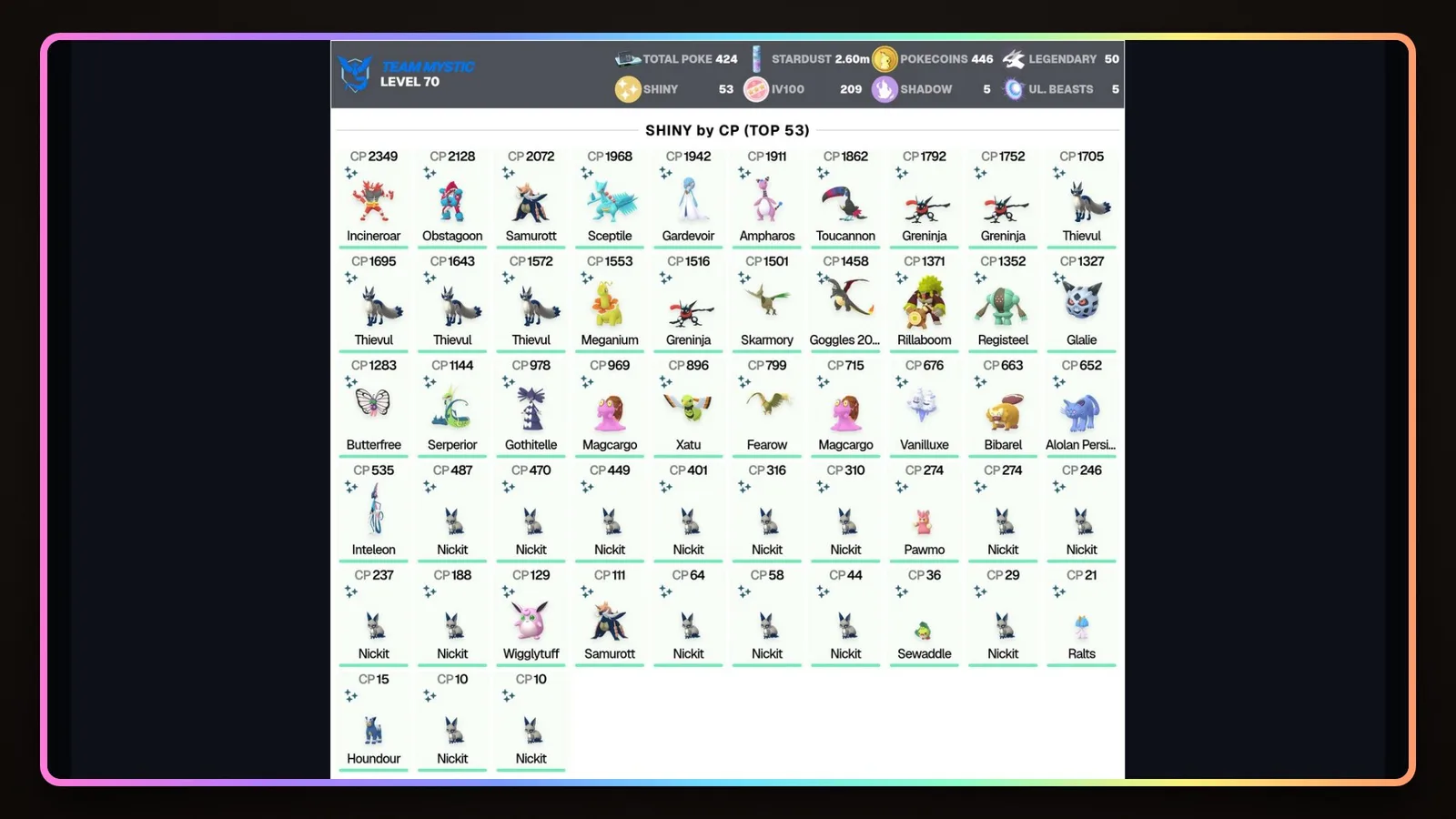Click the "LEVEL 70" text
The width and height of the screenshot is (1456, 819).
click(409, 82)
